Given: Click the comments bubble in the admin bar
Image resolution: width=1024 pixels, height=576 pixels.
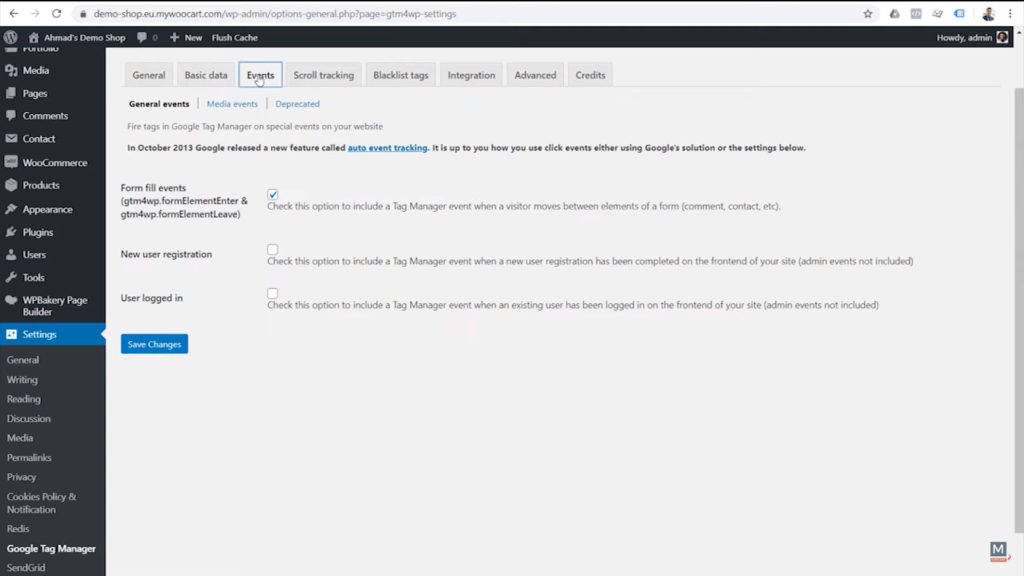Looking at the screenshot, I should [x=146, y=37].
